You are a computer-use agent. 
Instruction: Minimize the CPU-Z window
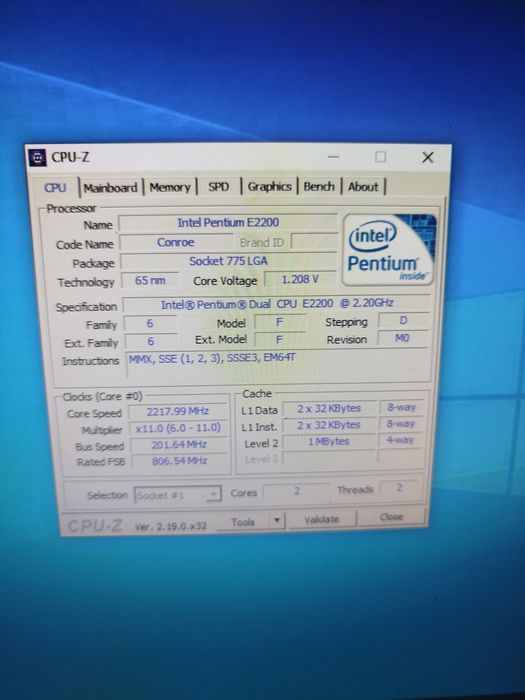[x=333, y=157]
